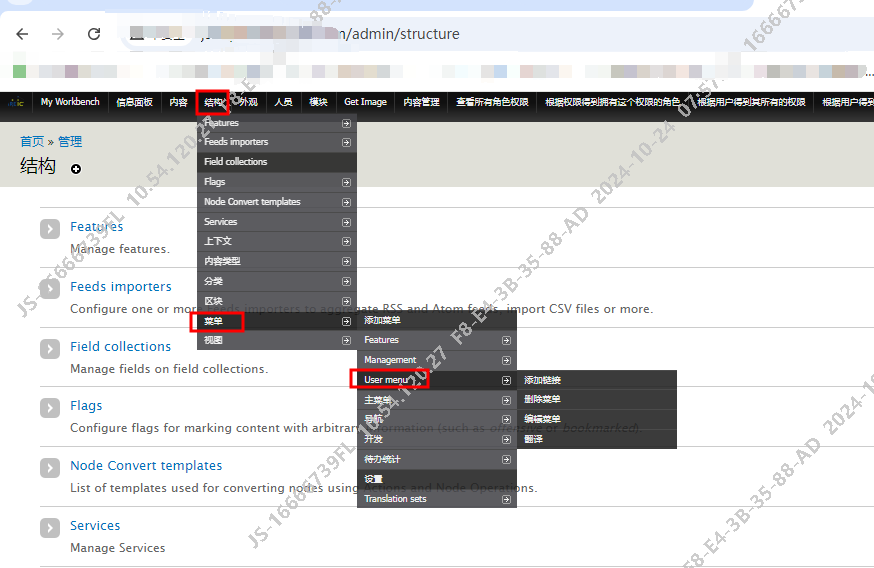Expand the Management submenu arrow
Image resolution: width=874 pixels, height=568 pixels.
pyautogui.click(x=506, y=360)
